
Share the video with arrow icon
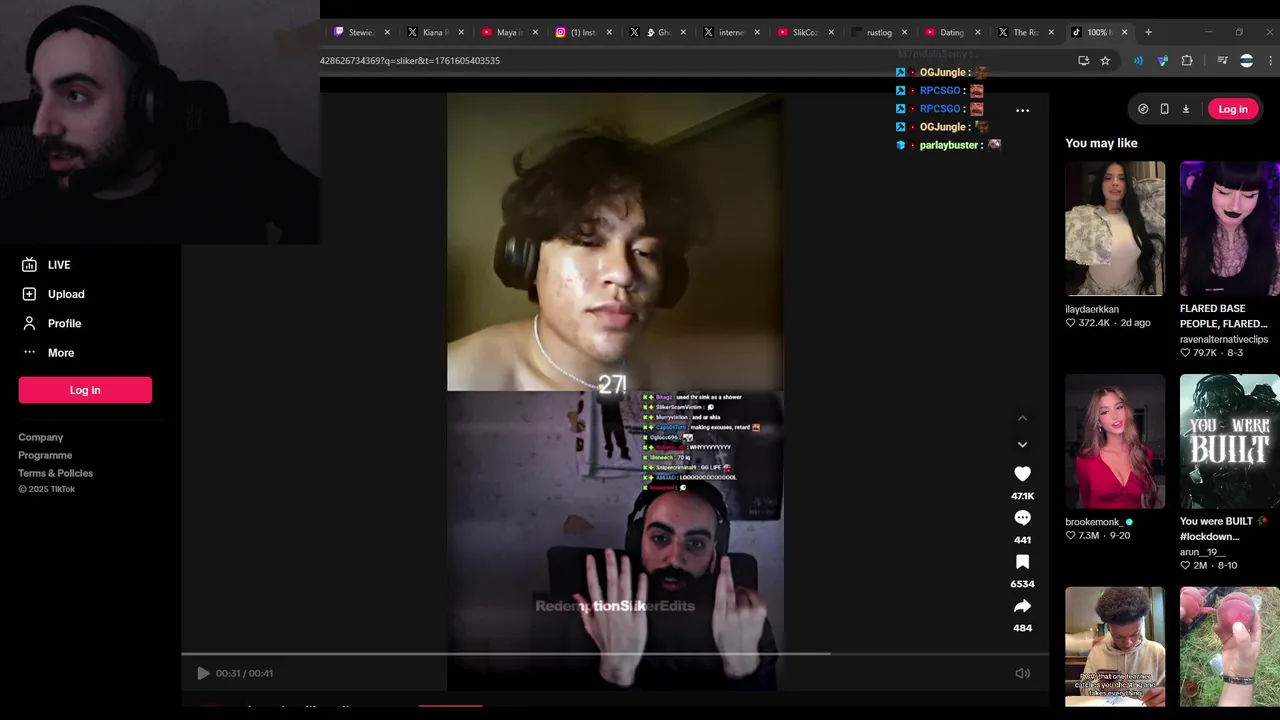[1022, 606]
